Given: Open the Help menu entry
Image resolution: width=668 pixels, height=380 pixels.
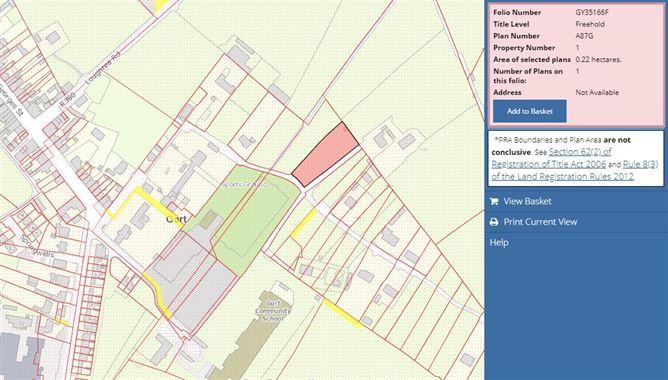Looking at the screenshot, I should click(x=499, y=242).
